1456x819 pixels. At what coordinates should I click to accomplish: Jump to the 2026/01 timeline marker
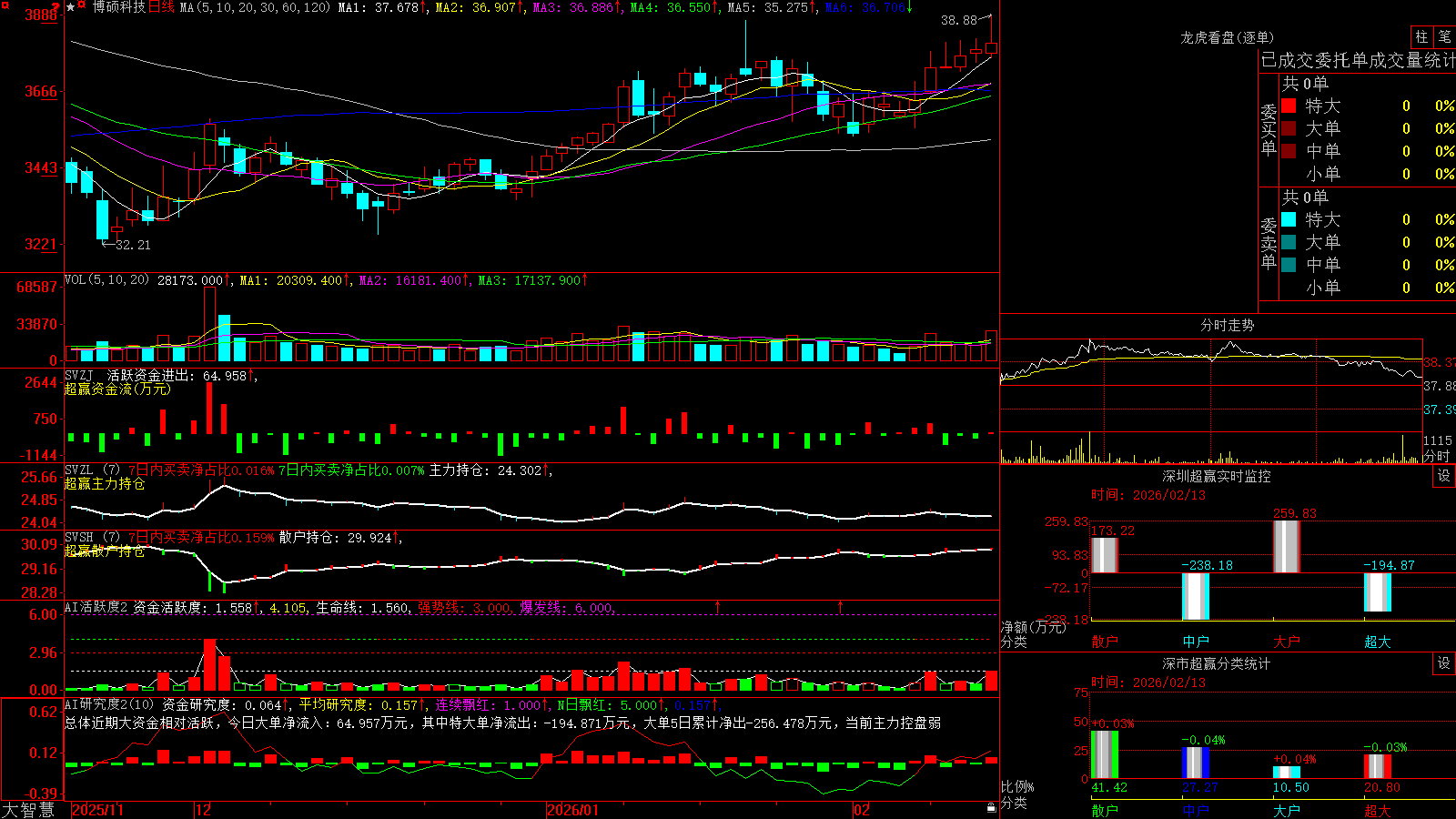click(x=573, y=810)
